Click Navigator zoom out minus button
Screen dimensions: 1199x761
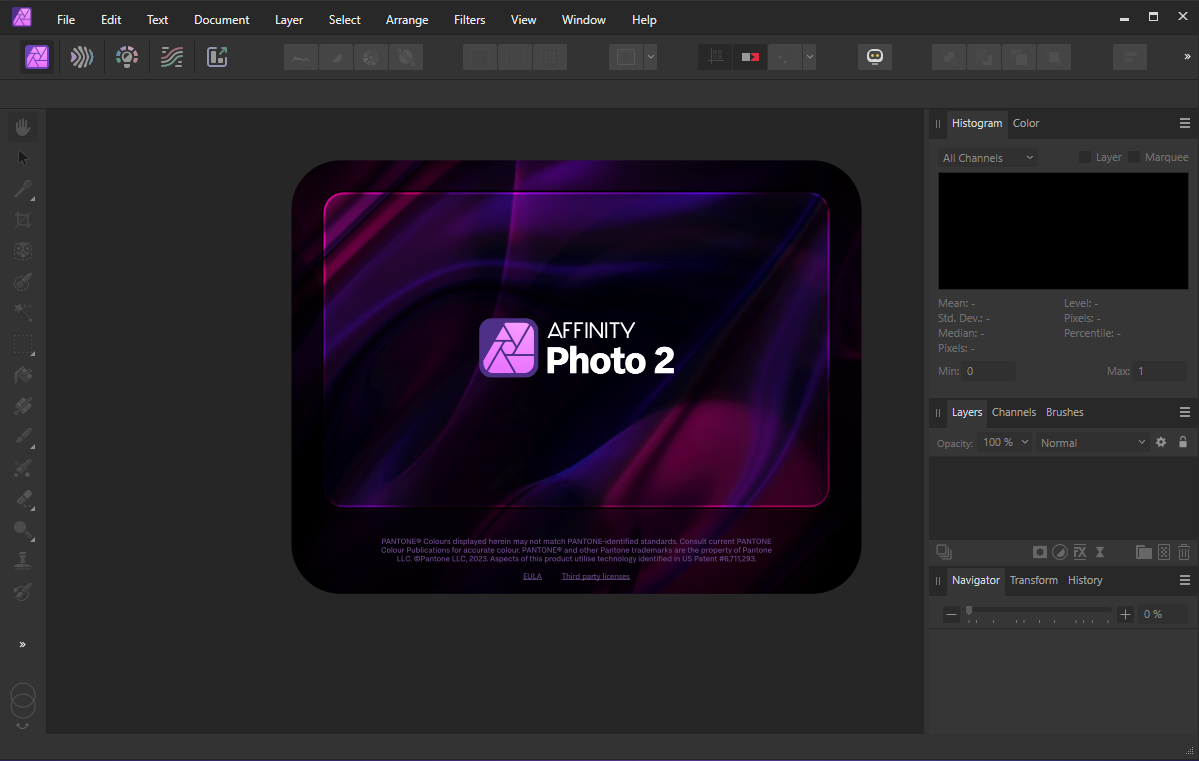tap(951, 614)
